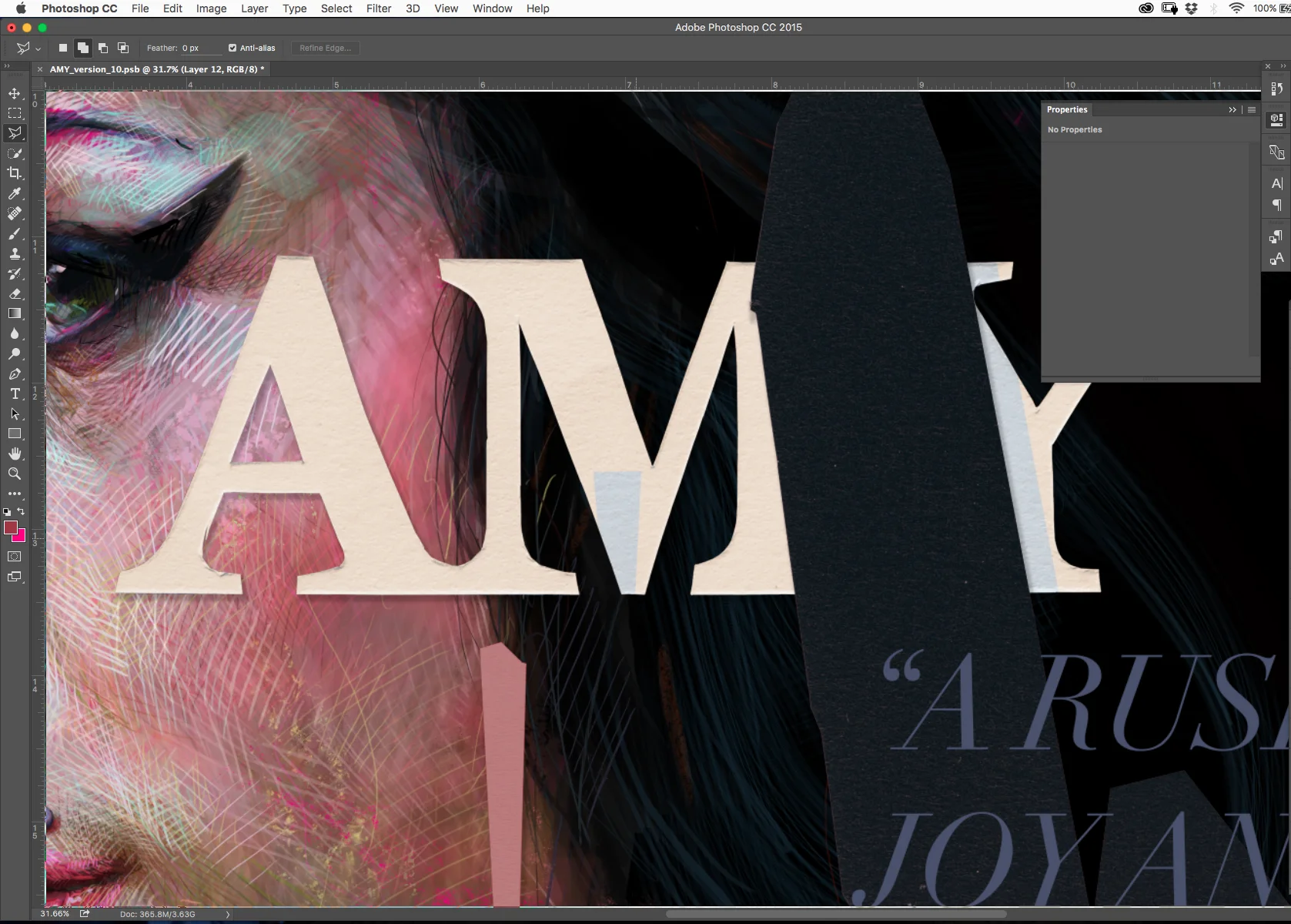Select the Hand tool
This screenshot has width=1291, height=924.
click(15, 454)
